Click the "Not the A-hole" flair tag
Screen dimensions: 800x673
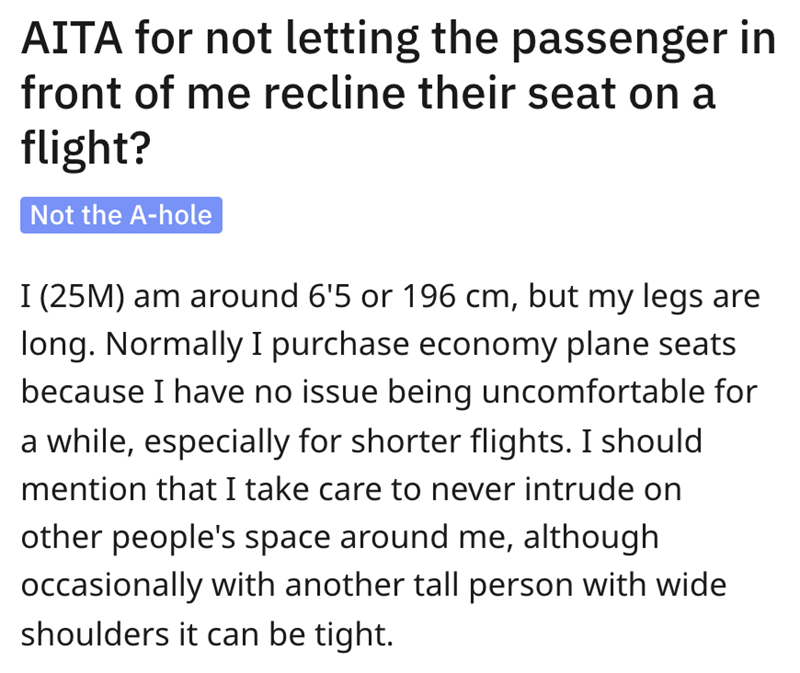point(121,215)
